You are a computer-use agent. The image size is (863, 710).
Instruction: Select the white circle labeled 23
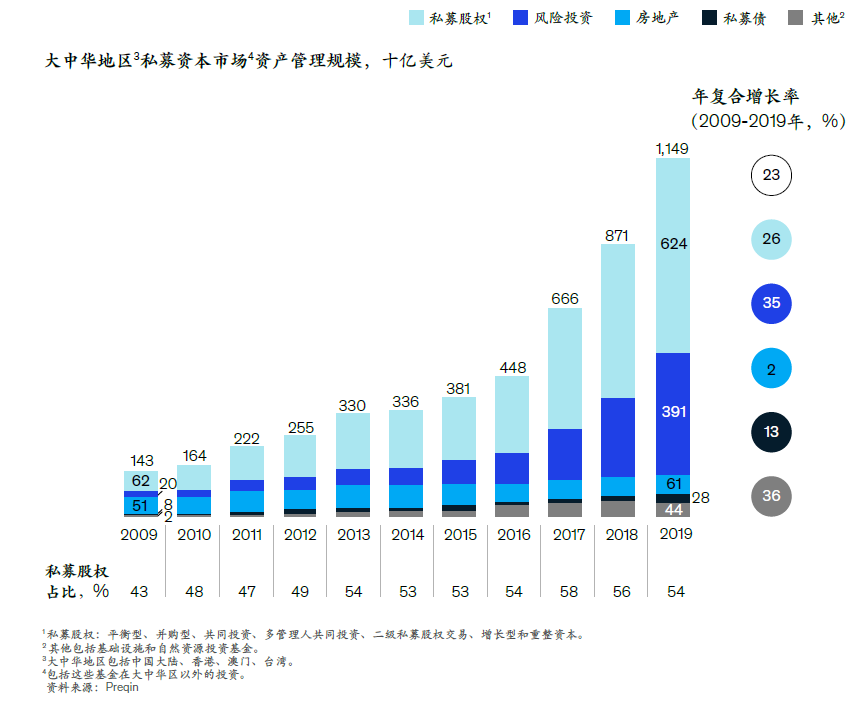771,175
